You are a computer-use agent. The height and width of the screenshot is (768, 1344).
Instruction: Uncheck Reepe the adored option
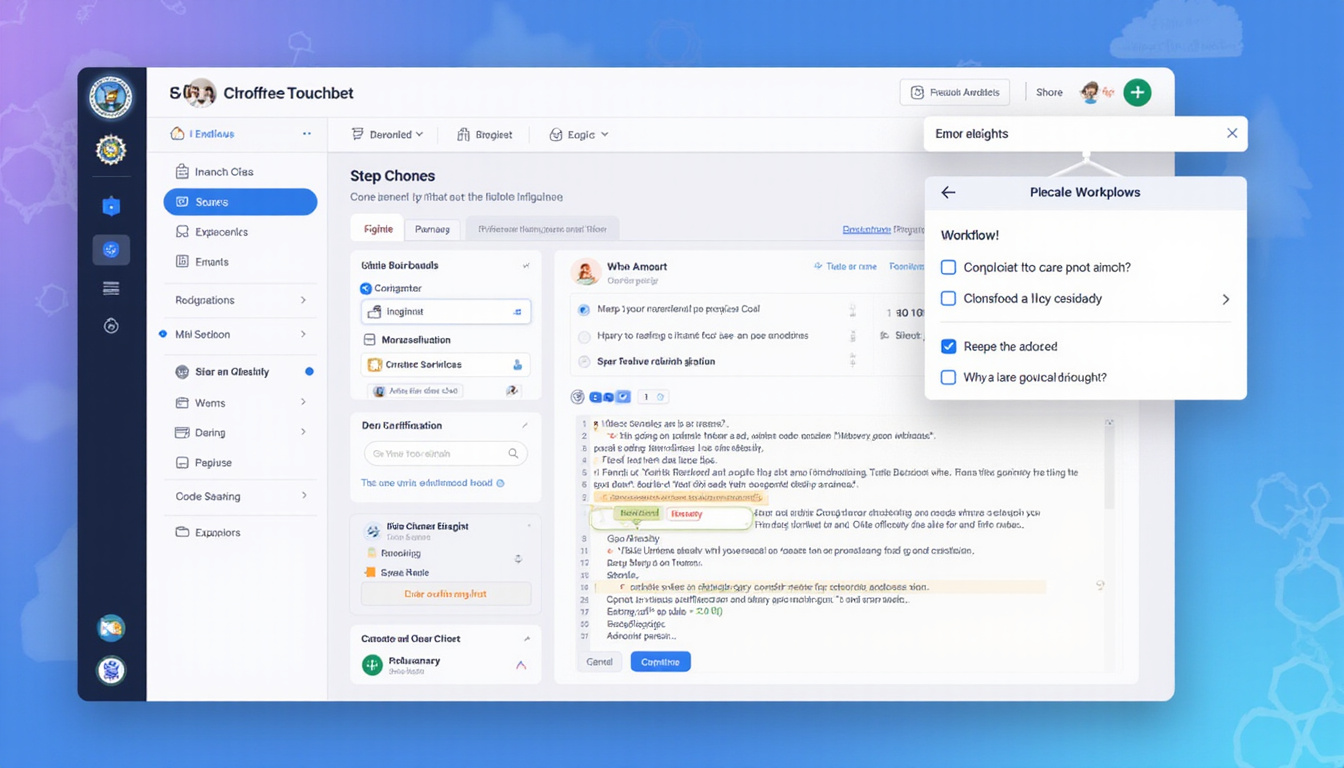coord(948,346)
